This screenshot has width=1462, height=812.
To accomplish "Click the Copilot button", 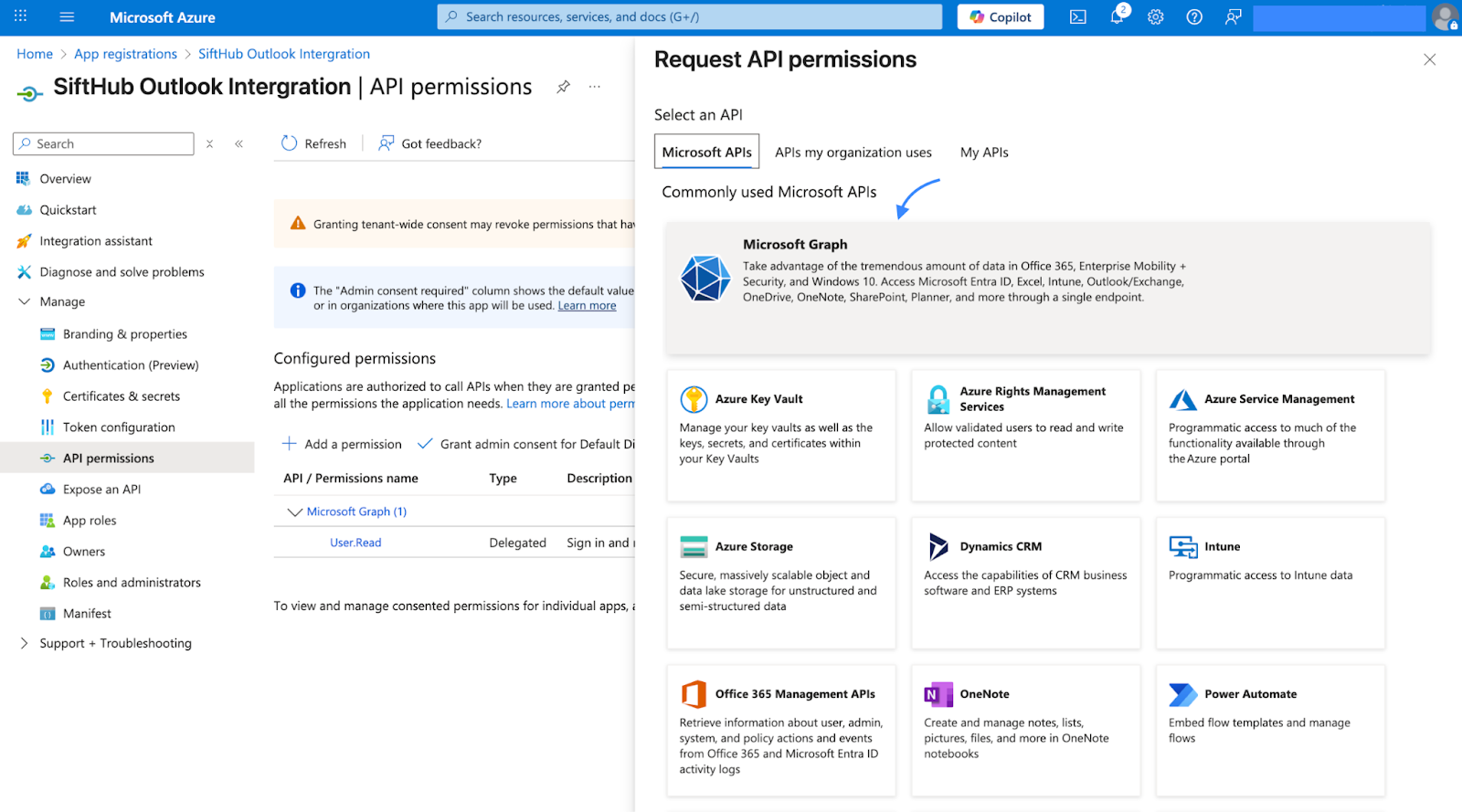I will (x=1001, y=17).
